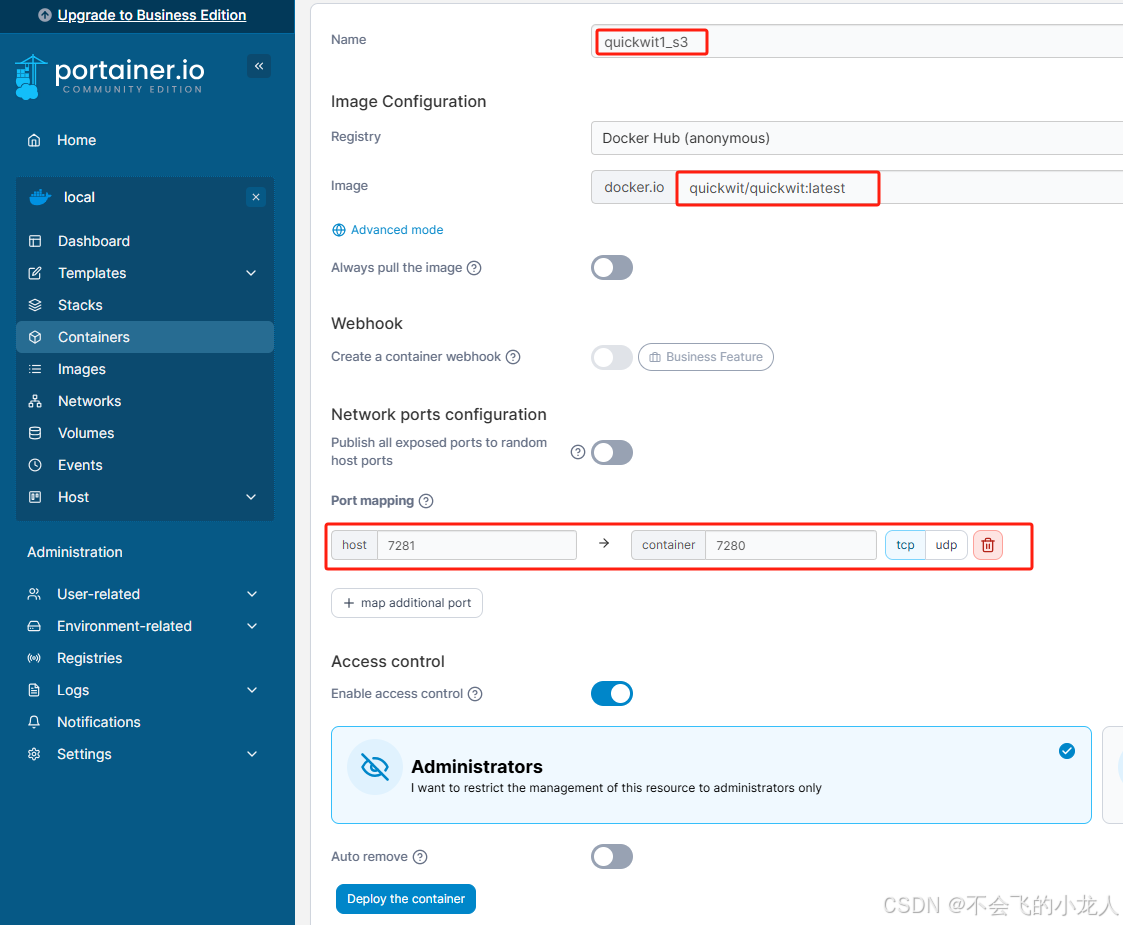1123x925 pixels.
Task: Click map additional port button
Action: [407, 603]
